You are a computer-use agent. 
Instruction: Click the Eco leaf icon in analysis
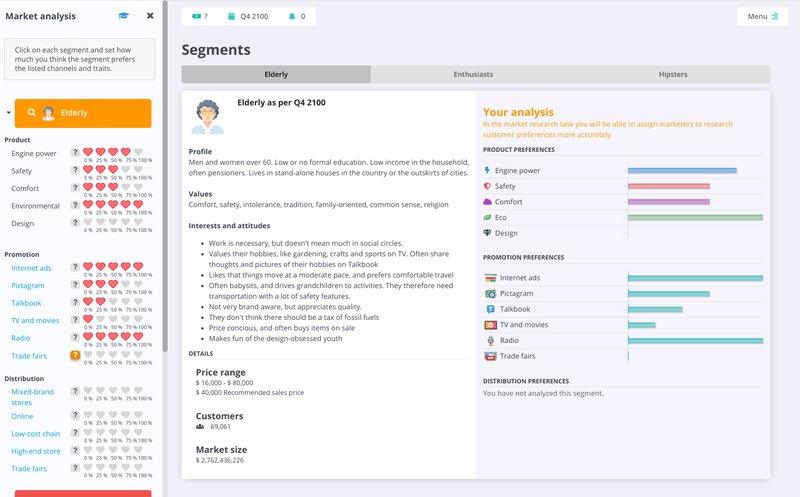487,217
